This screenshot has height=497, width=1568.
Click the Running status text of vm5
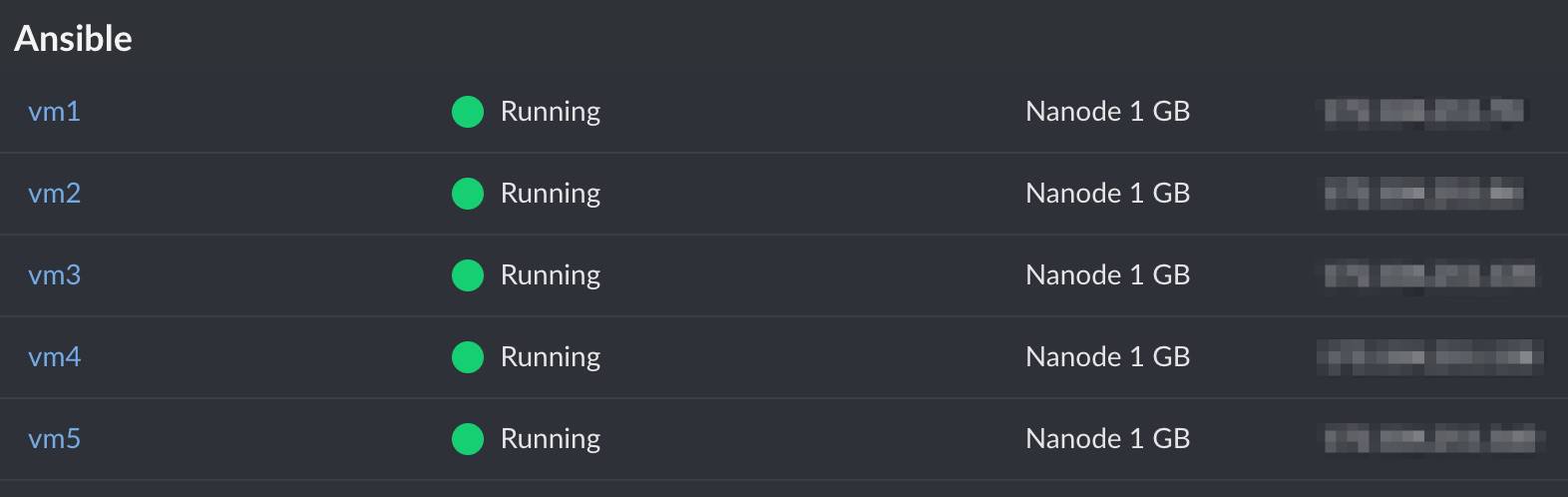click(x=550, y=439)
